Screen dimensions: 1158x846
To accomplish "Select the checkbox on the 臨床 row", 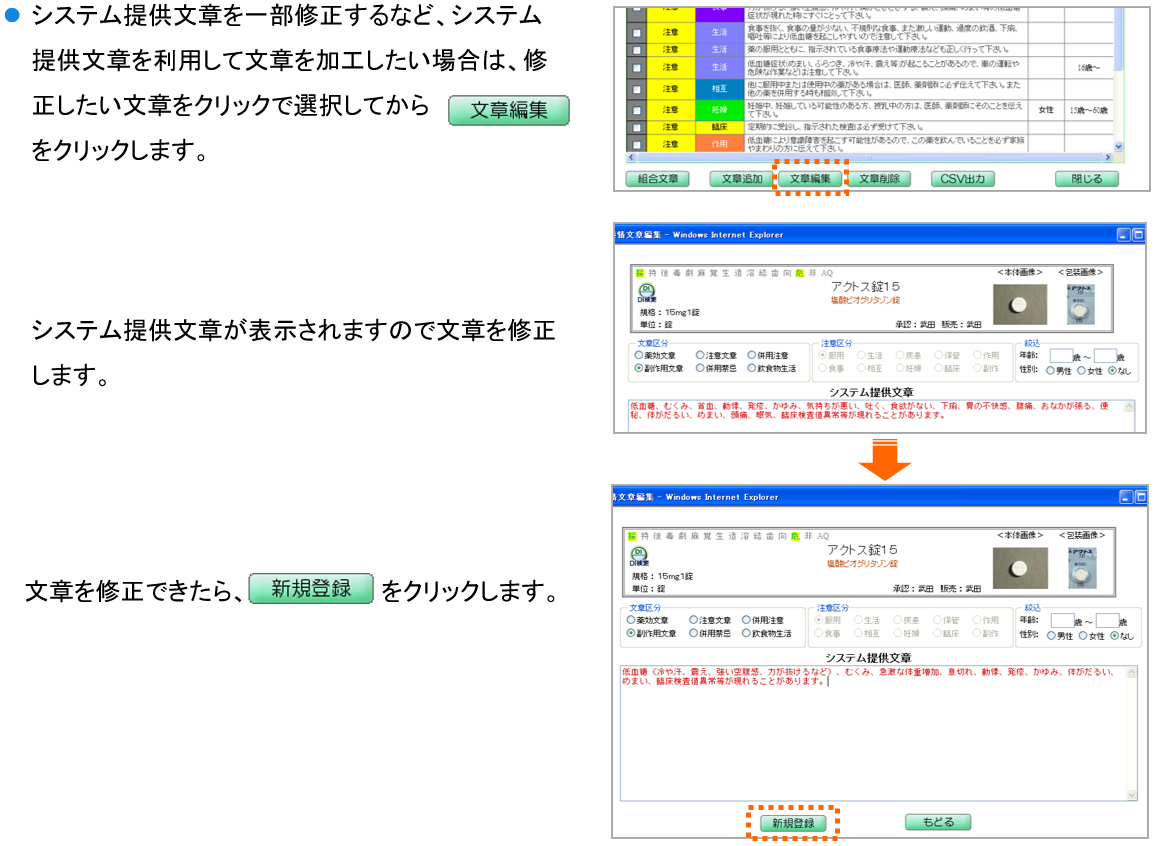I will point(638,127).
